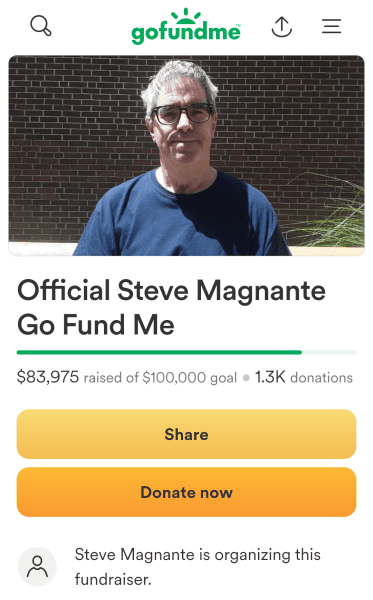This screenshot has width=373, height=600.
Task: Tap the $83,975 raised amount
Action: point(48,377)
